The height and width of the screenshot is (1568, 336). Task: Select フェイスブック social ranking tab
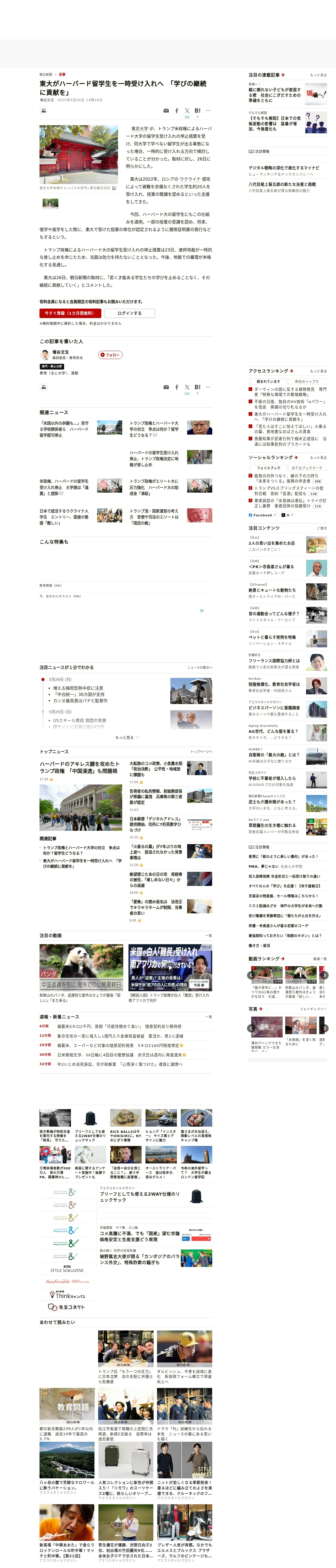(268, 468)
